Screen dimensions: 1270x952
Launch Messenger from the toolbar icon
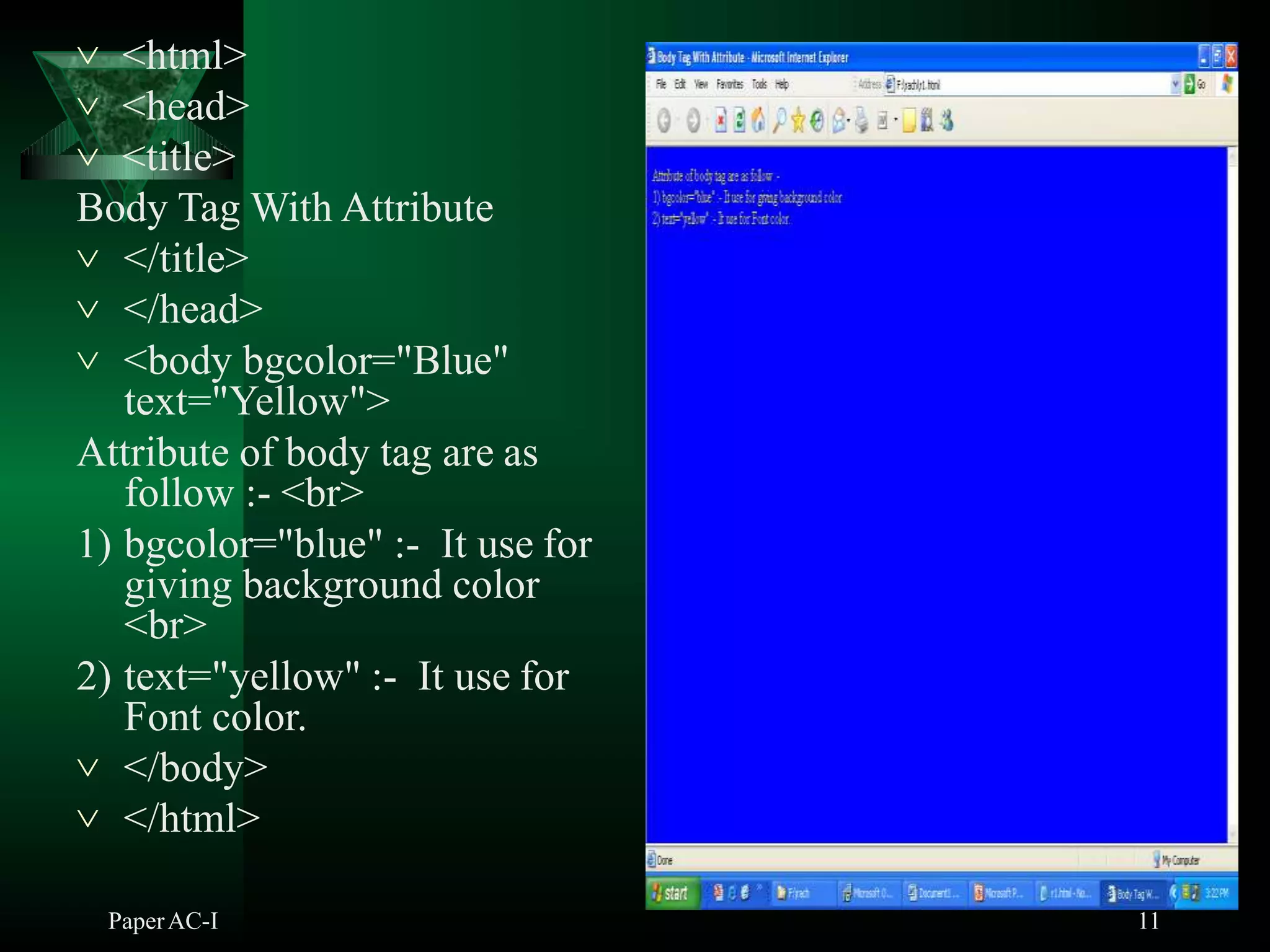946,120
